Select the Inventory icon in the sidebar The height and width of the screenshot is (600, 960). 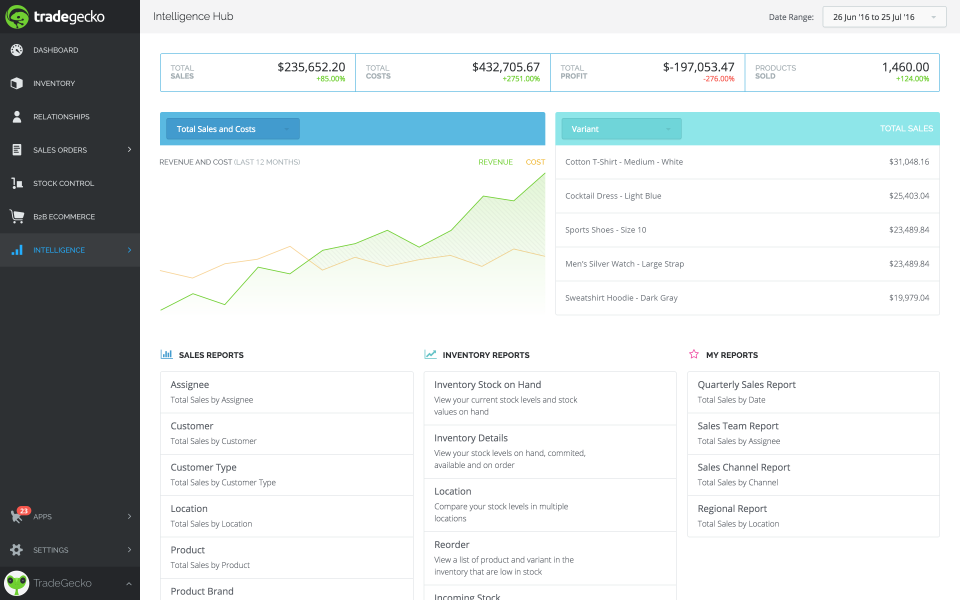point(18,83)
